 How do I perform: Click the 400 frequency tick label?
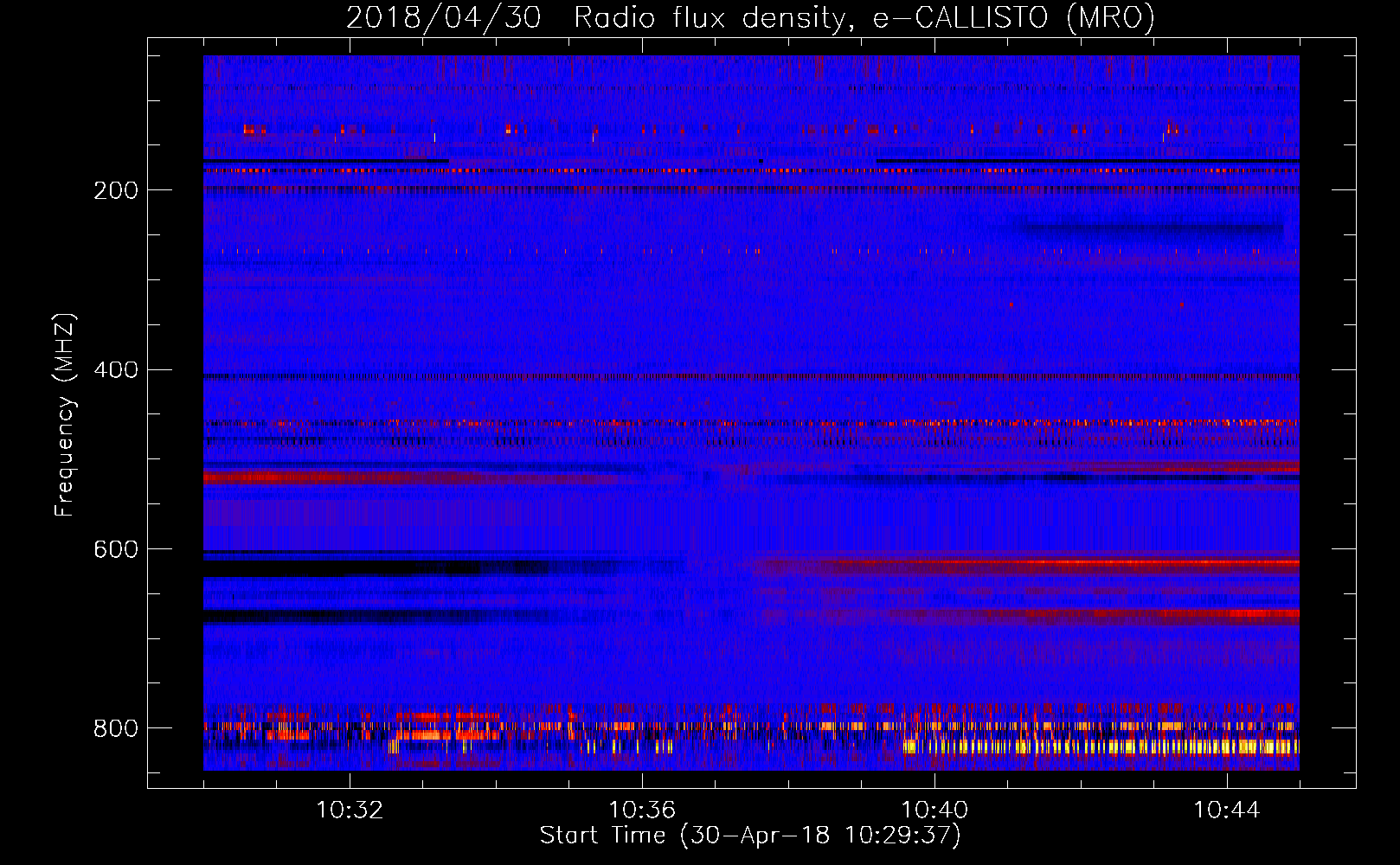[115, 370]
